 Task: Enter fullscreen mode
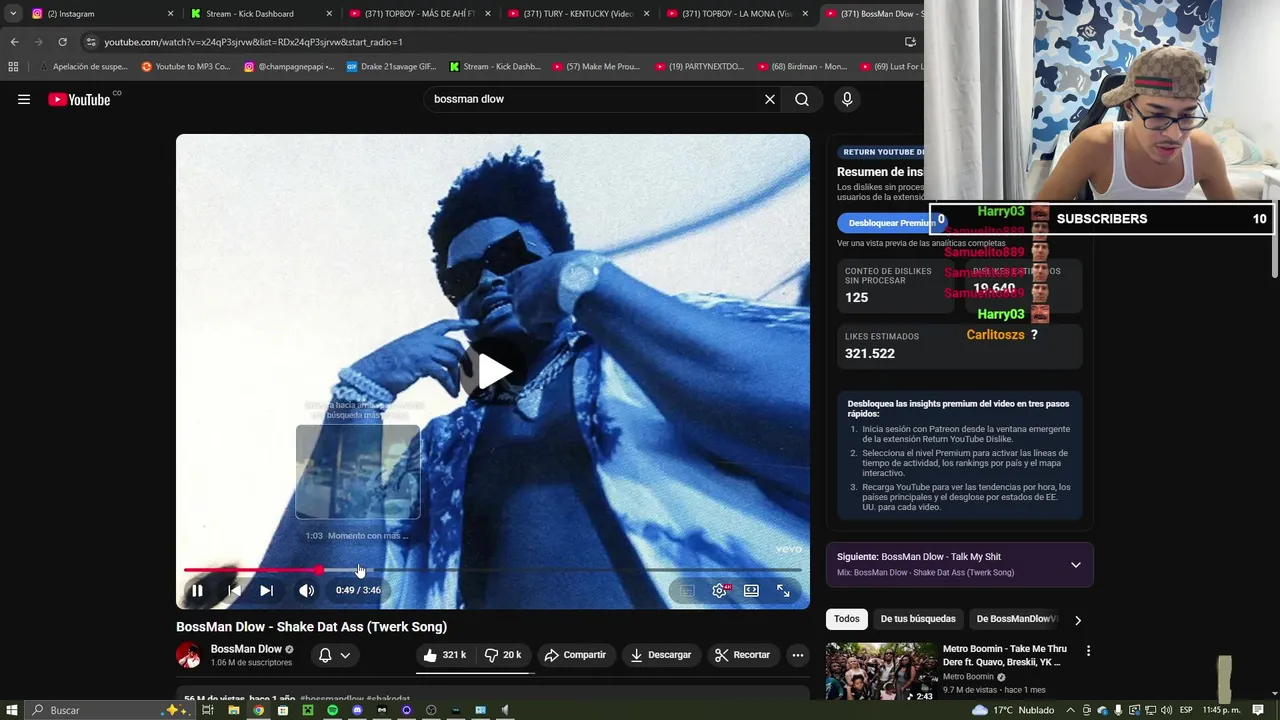pos(783,590)
